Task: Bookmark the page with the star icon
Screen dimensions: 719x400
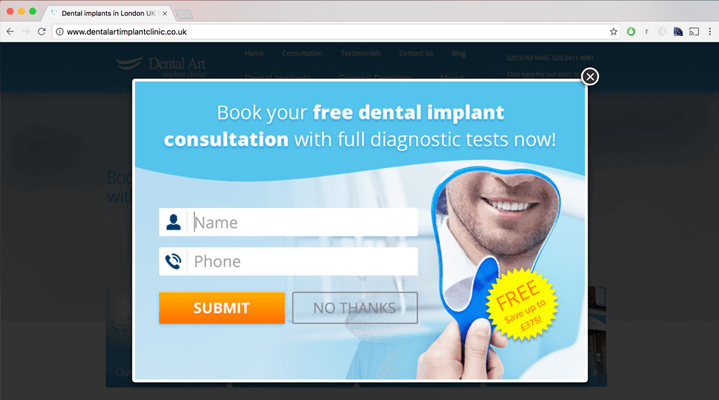Action: click(x=614, y=32)
